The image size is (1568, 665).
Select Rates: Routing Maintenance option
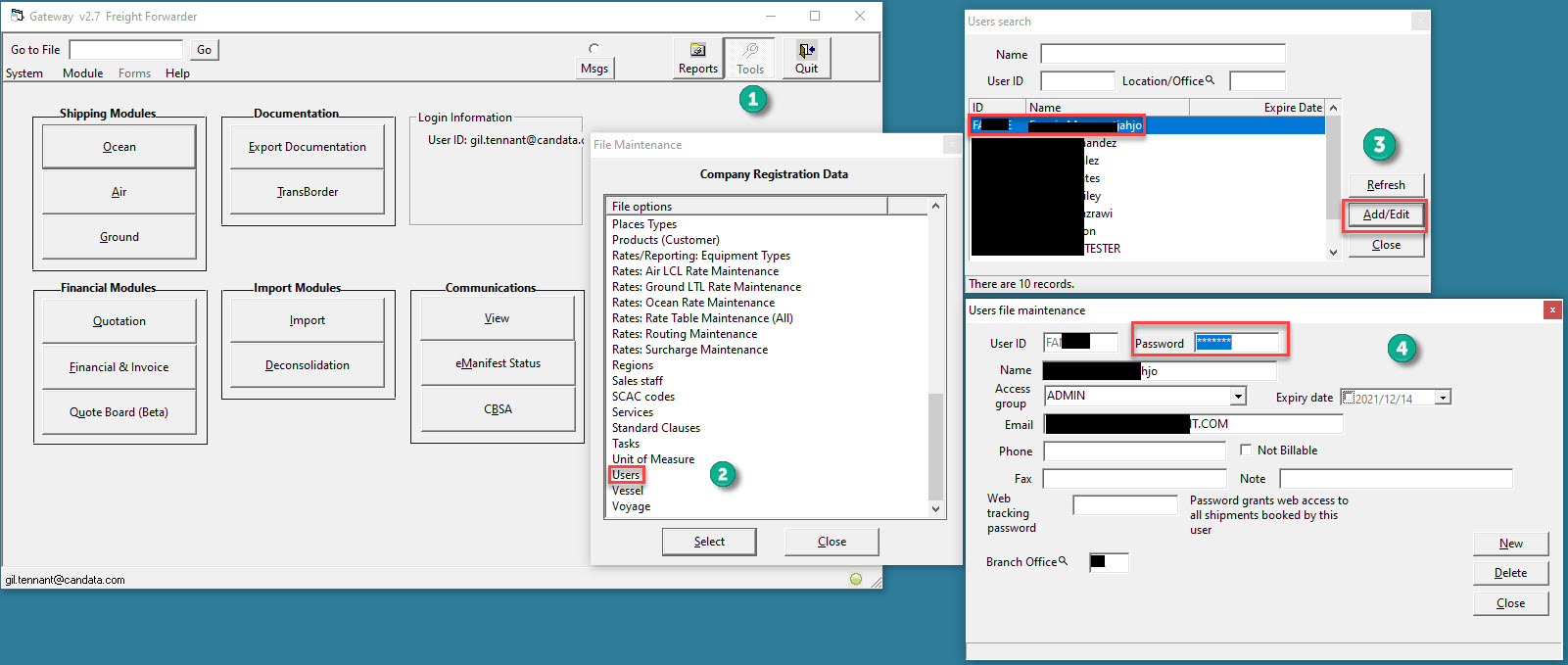click(685, 334)
